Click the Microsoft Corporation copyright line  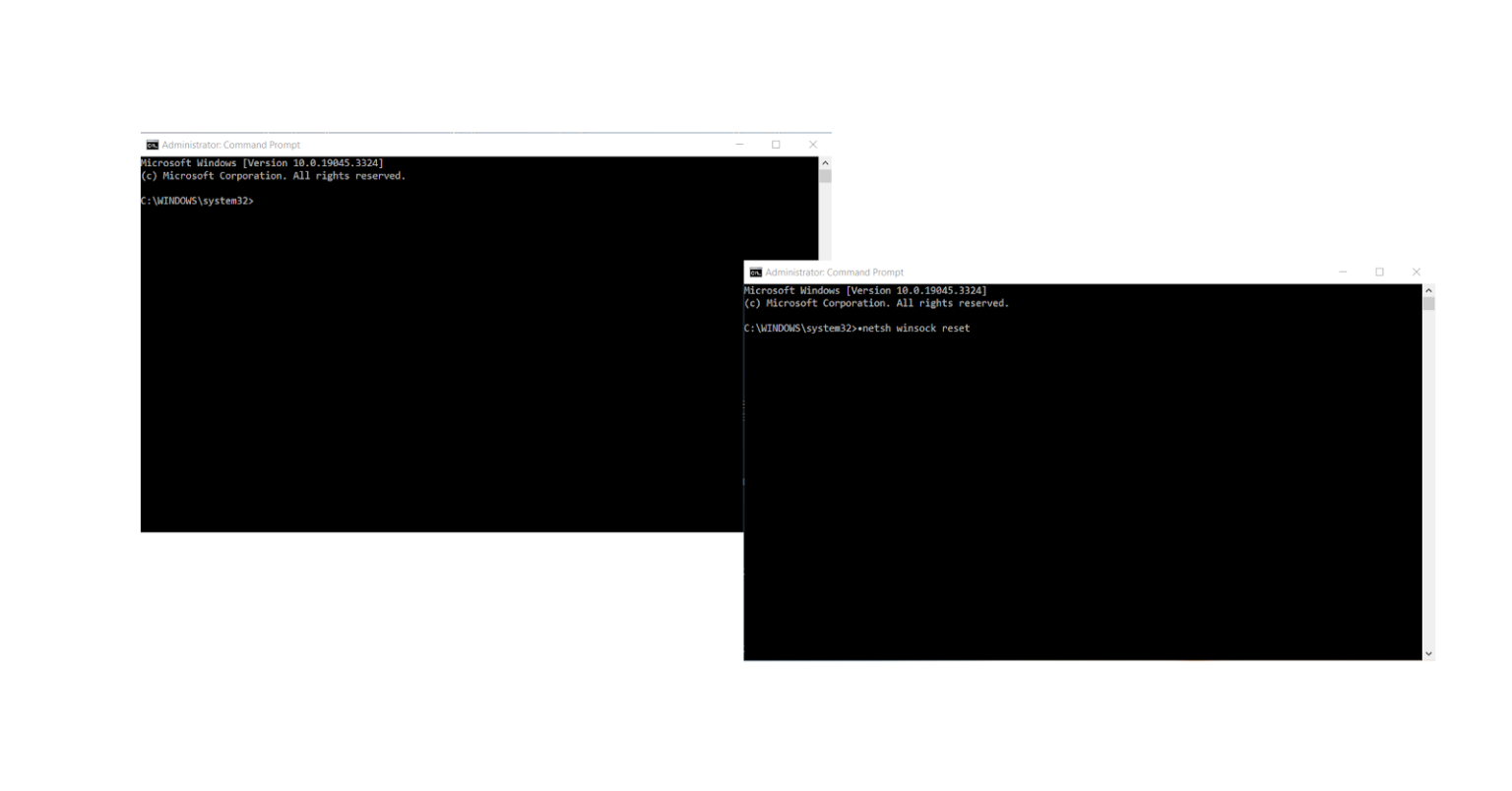[x=876, y=303]
